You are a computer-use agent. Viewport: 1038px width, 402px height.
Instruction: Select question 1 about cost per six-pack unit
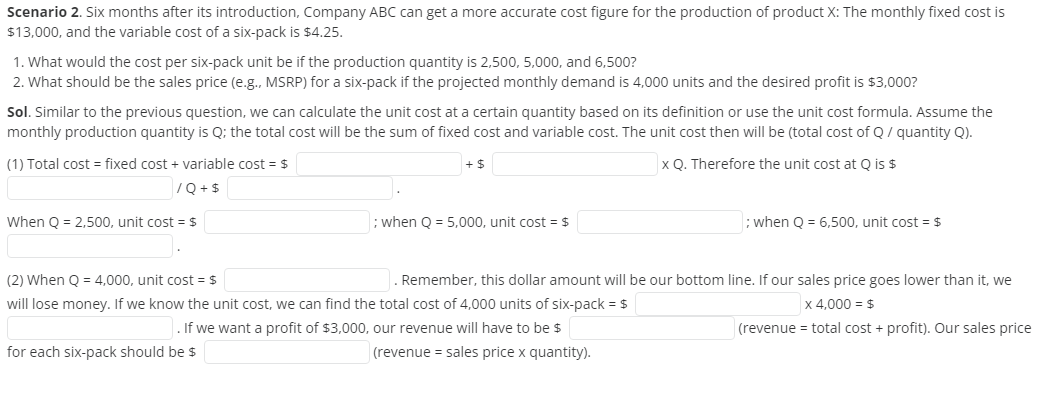point(325,62)
